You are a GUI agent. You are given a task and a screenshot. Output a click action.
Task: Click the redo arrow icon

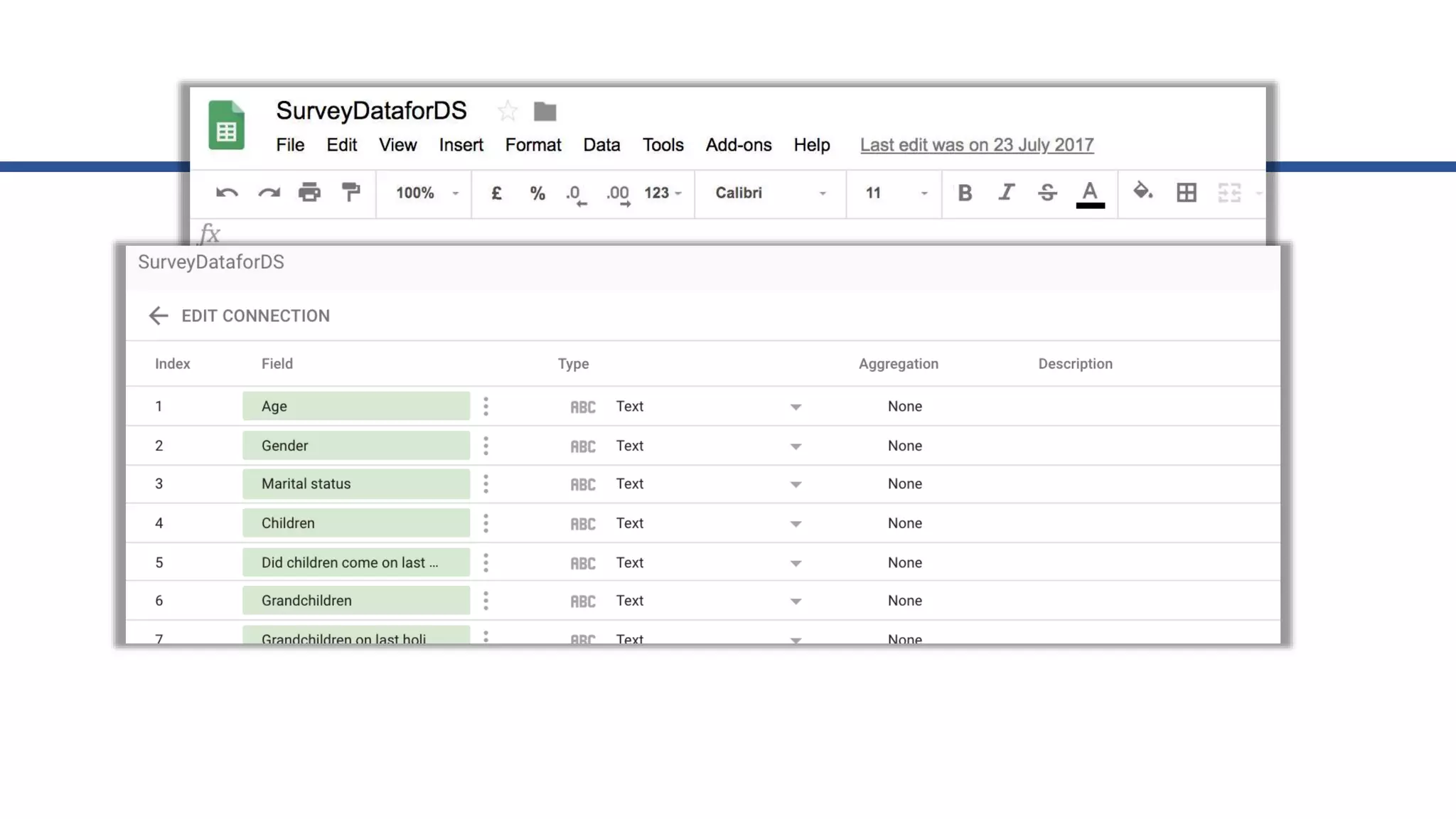(x=269, y=193)
